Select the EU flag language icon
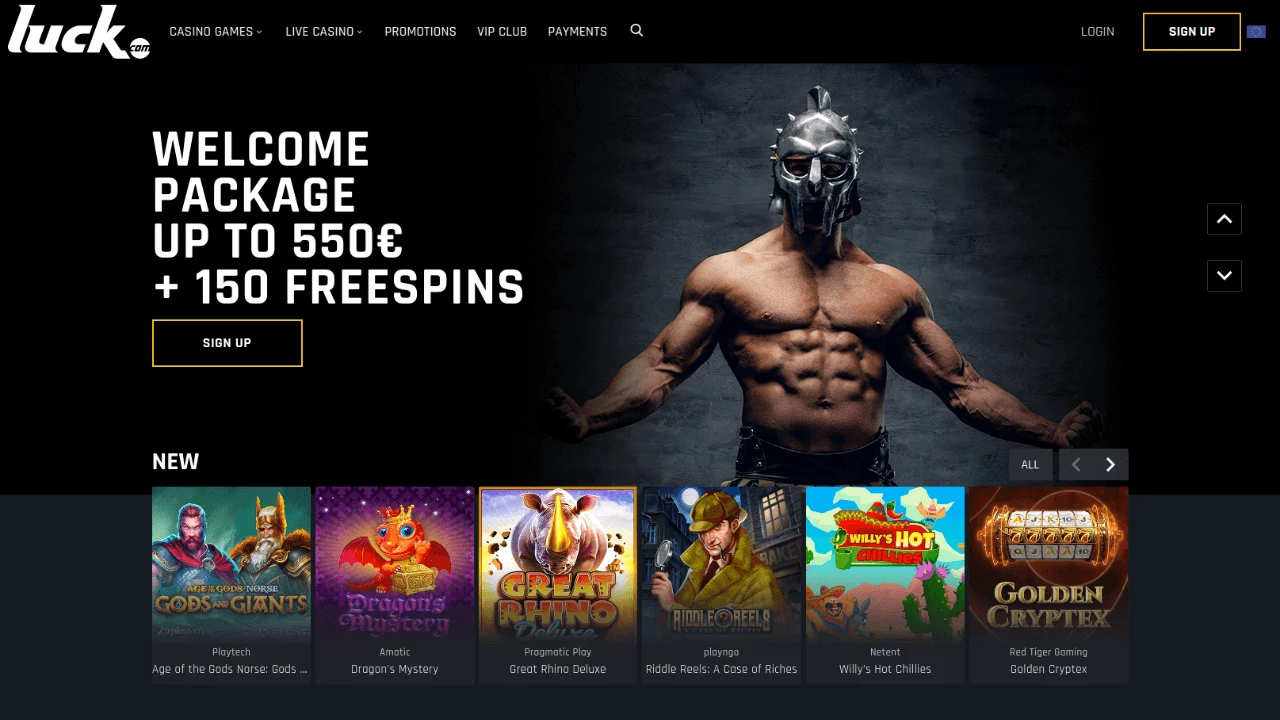The width and height of the screenshot is (1280, 720). click(x=1256, y=31)
